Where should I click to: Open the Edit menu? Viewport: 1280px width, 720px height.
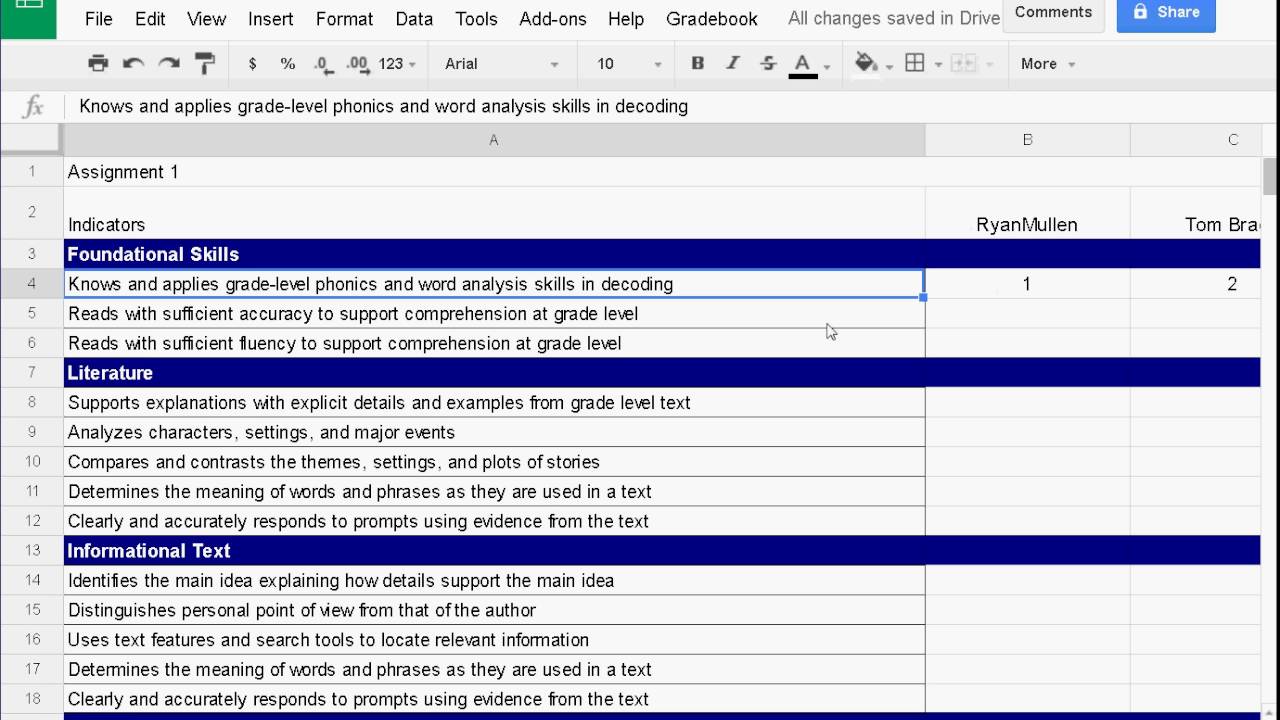tap(150, 19)
